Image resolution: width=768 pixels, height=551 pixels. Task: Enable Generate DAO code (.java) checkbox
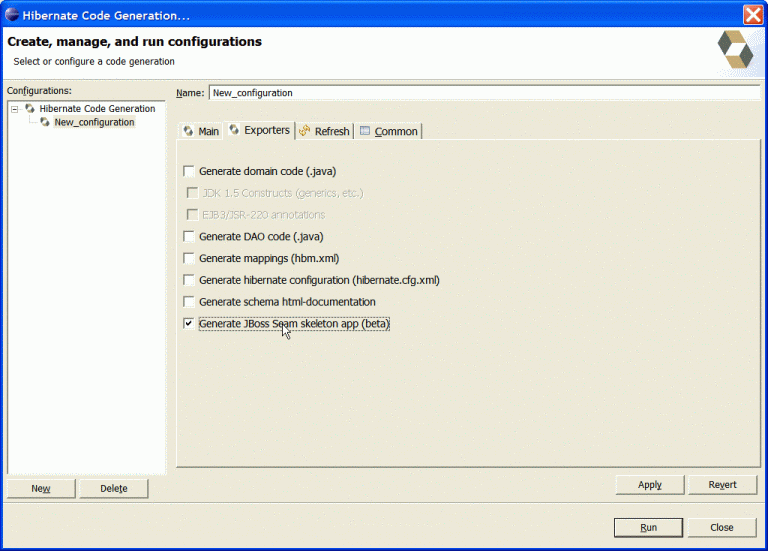(189, 237)
